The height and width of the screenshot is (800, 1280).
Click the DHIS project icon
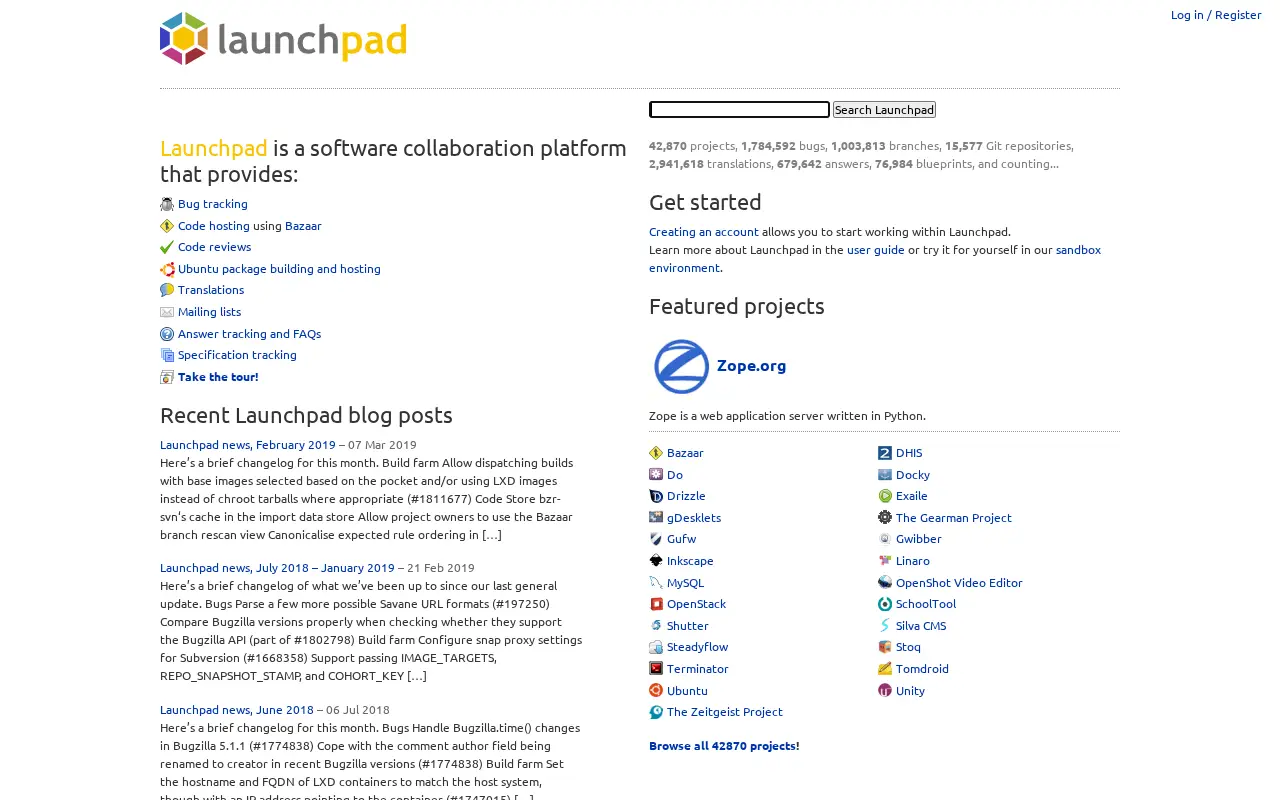(885, 453)
